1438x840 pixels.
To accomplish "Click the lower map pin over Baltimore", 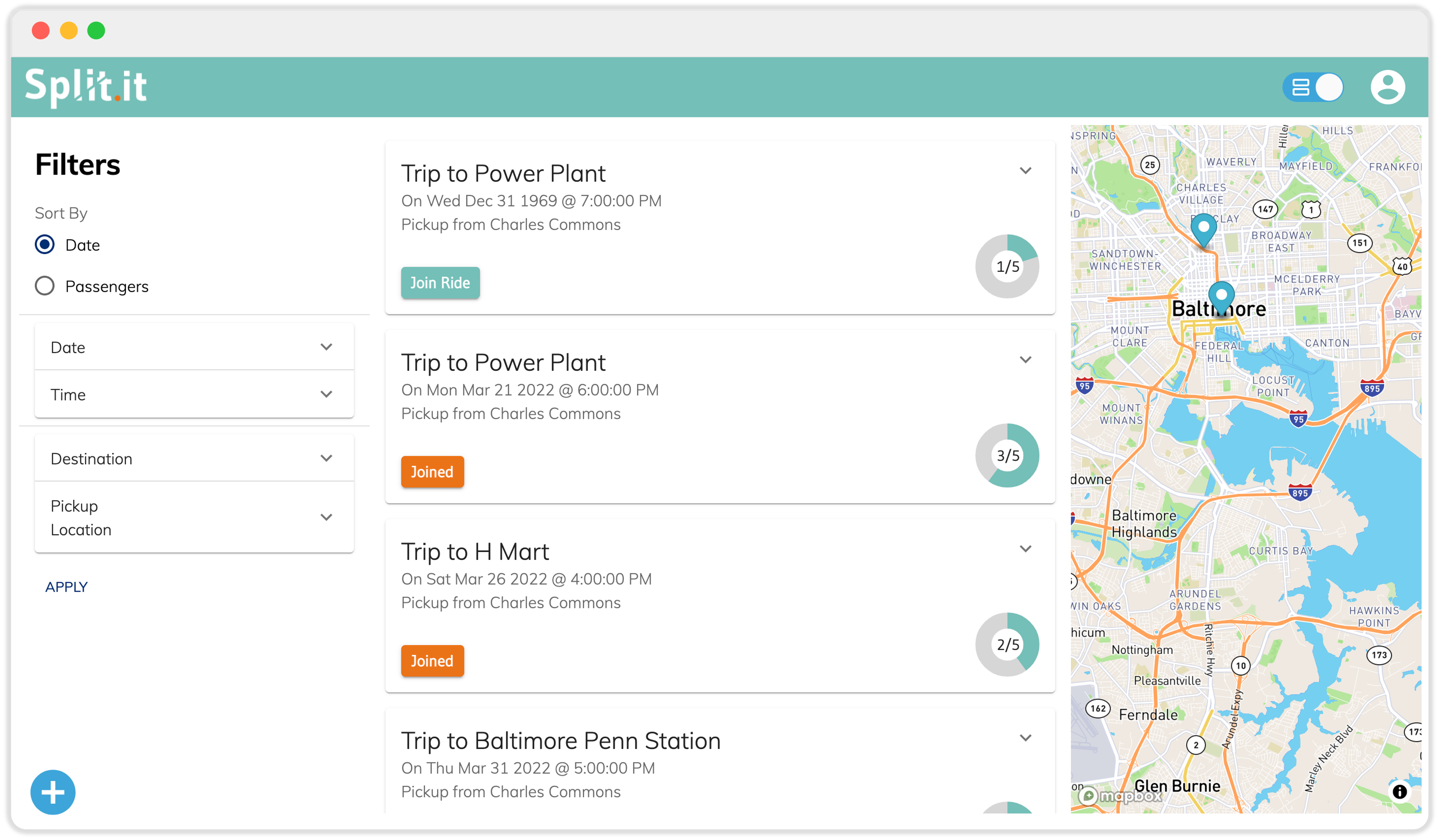I will (x=1221, y=298).
